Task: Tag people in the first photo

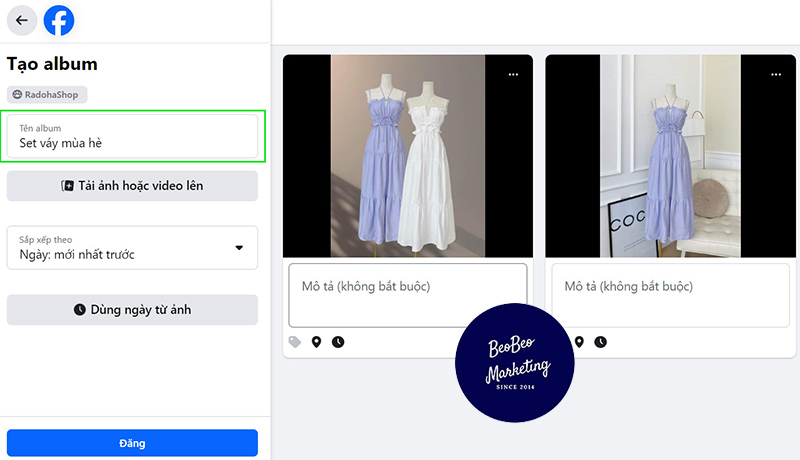Action: click(295, 342)
